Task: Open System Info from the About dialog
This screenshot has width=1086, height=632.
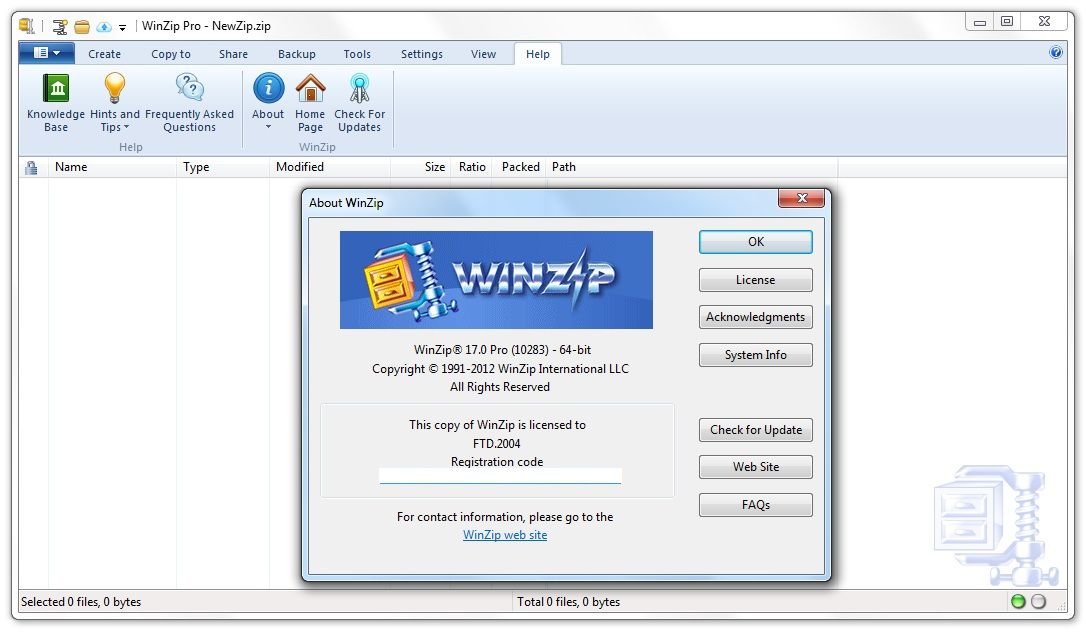Action: click(756, 355)
